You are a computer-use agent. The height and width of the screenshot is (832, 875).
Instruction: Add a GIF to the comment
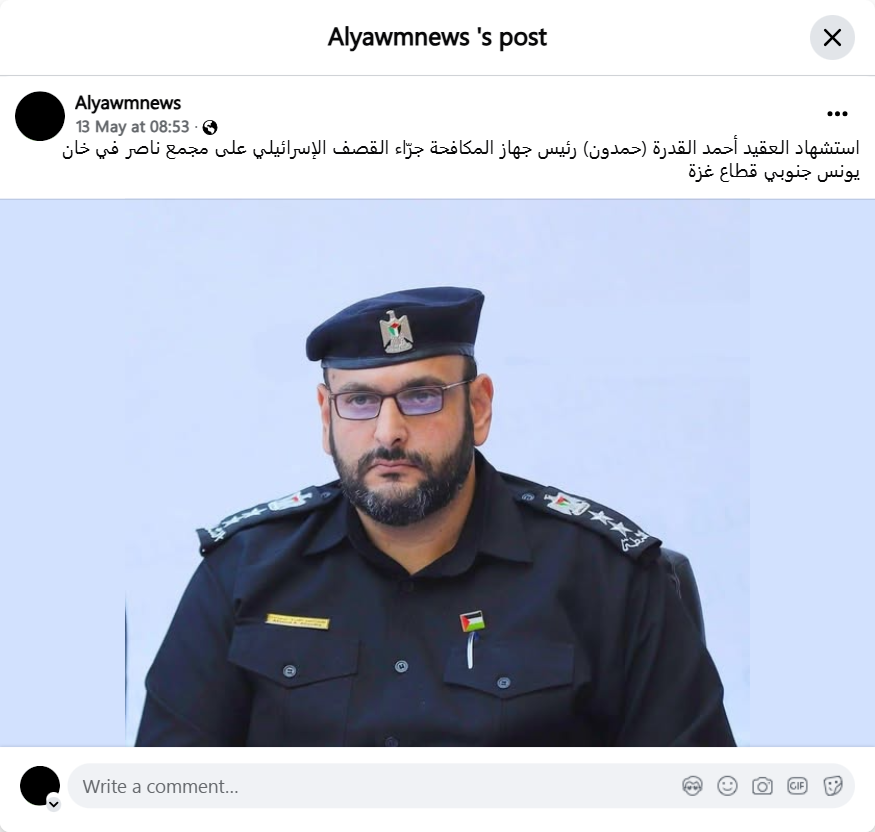[x=797, y=786]
